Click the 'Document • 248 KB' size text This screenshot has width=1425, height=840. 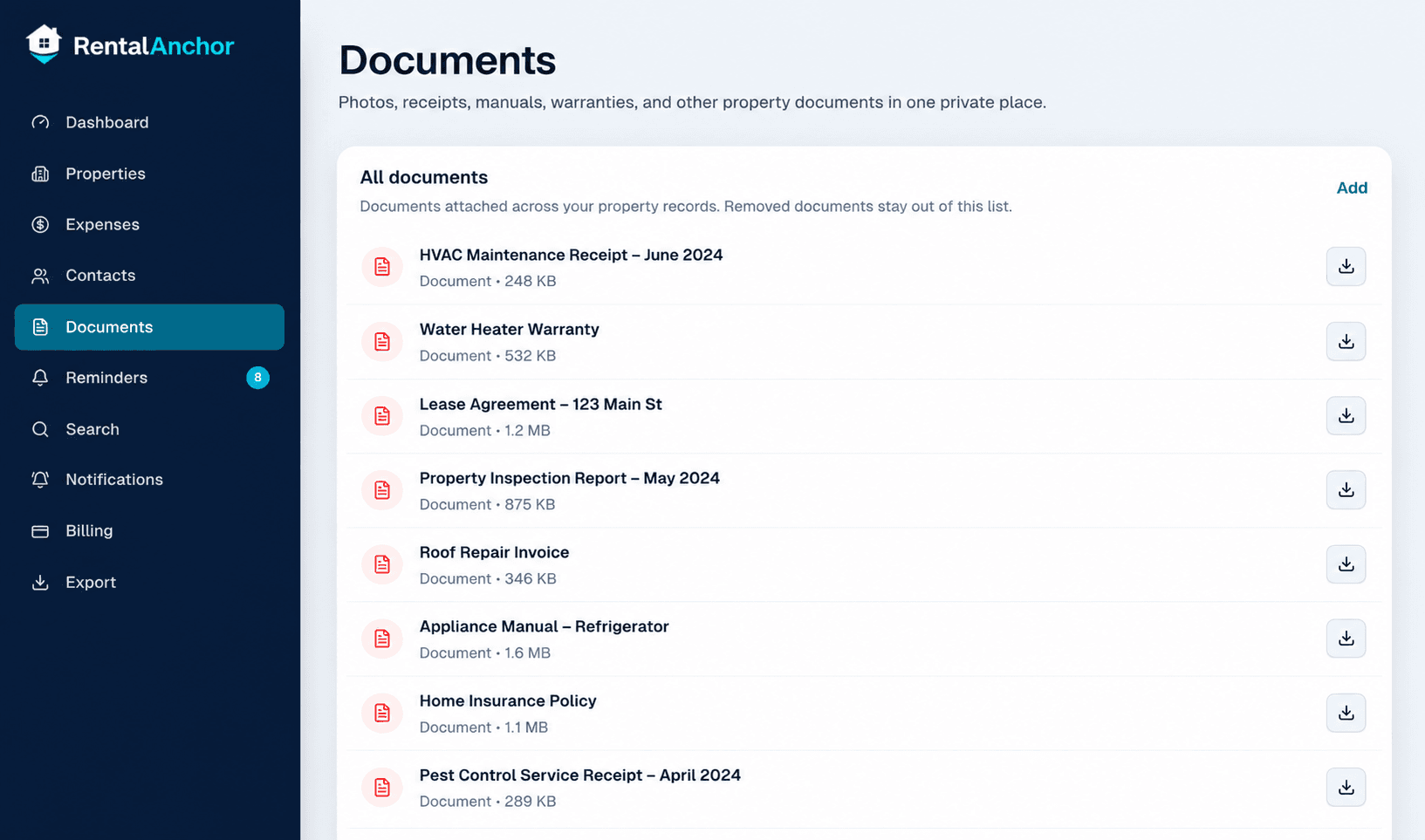(488, 281)
